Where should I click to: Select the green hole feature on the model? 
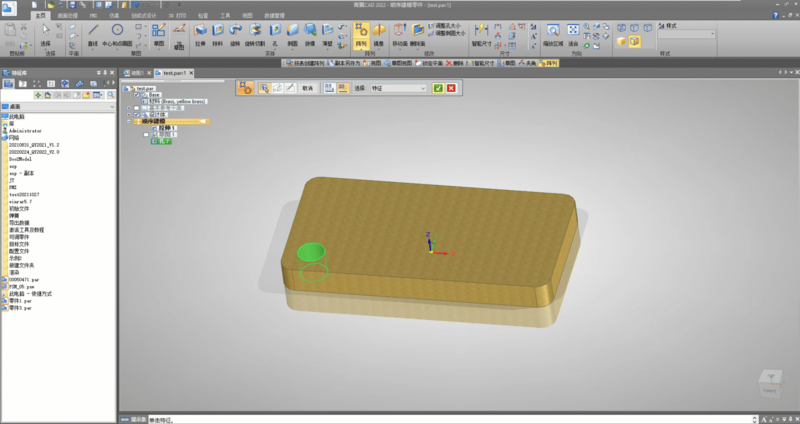point(311,253)
